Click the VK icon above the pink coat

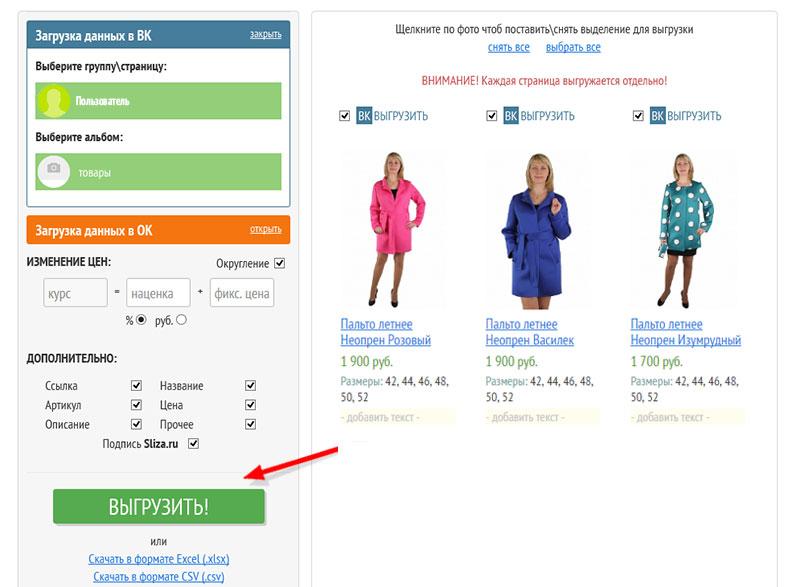click(364, 116)
